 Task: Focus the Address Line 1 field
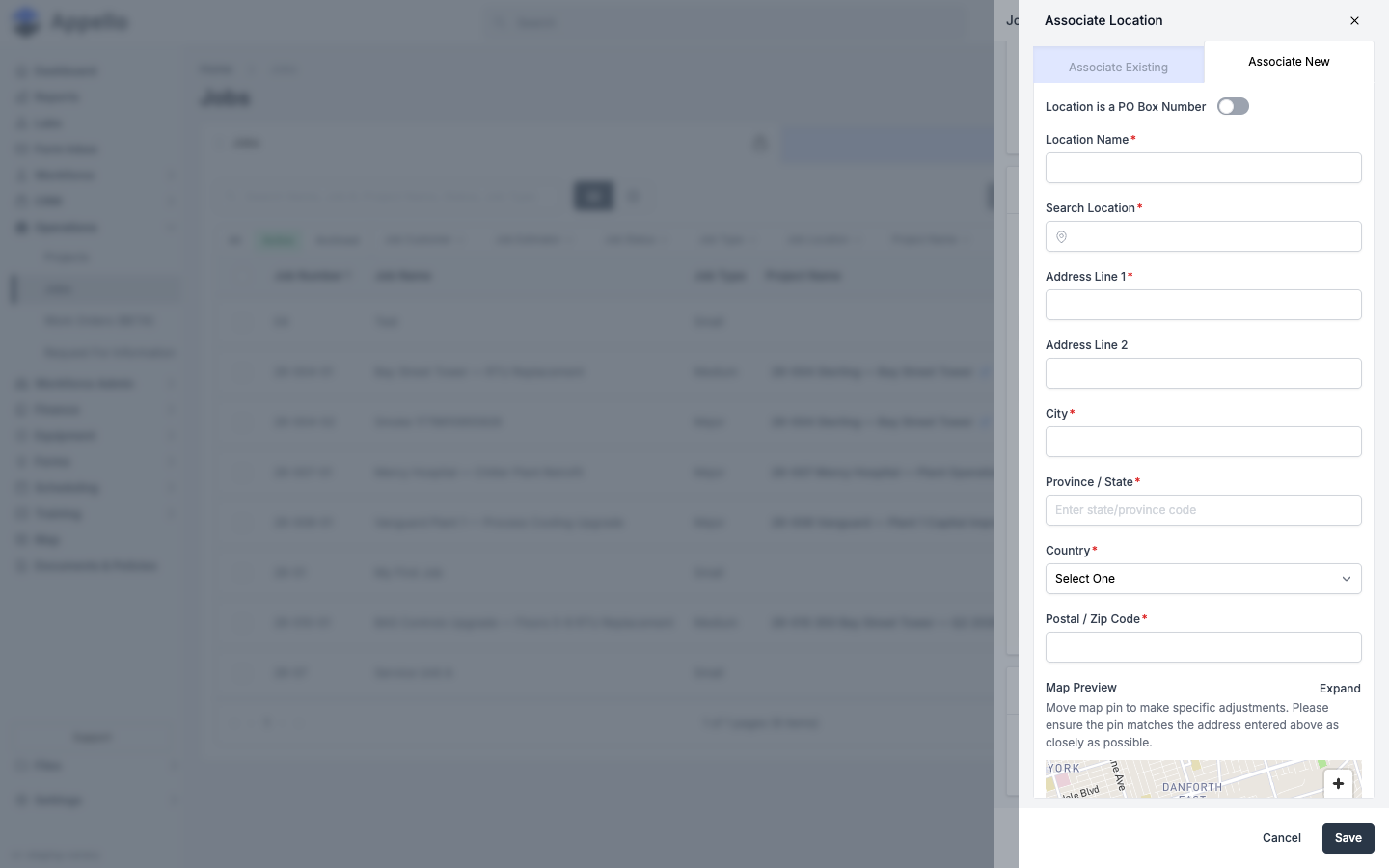pos(1204,305)
